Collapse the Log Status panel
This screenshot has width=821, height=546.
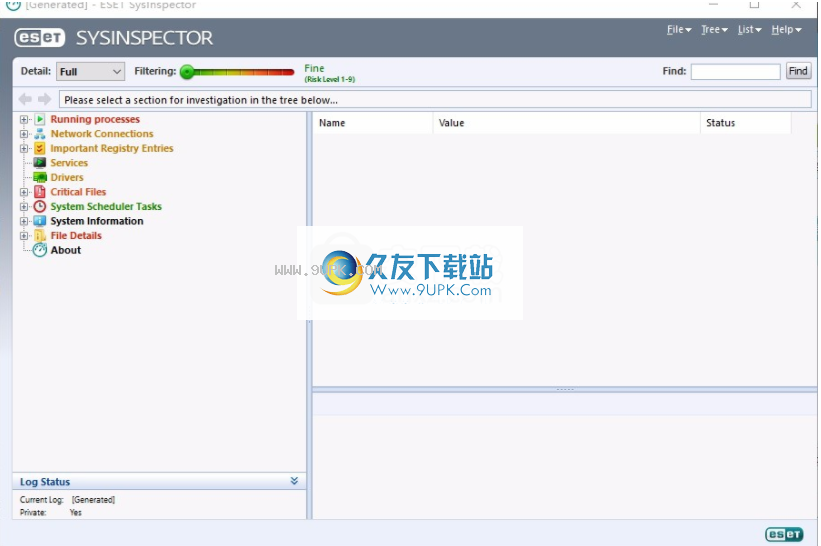(294, 481)
